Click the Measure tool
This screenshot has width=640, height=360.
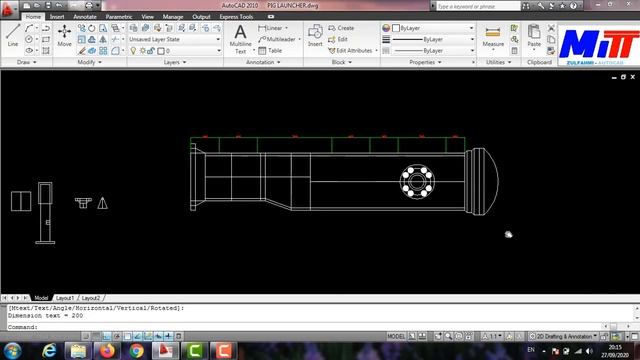493,36
